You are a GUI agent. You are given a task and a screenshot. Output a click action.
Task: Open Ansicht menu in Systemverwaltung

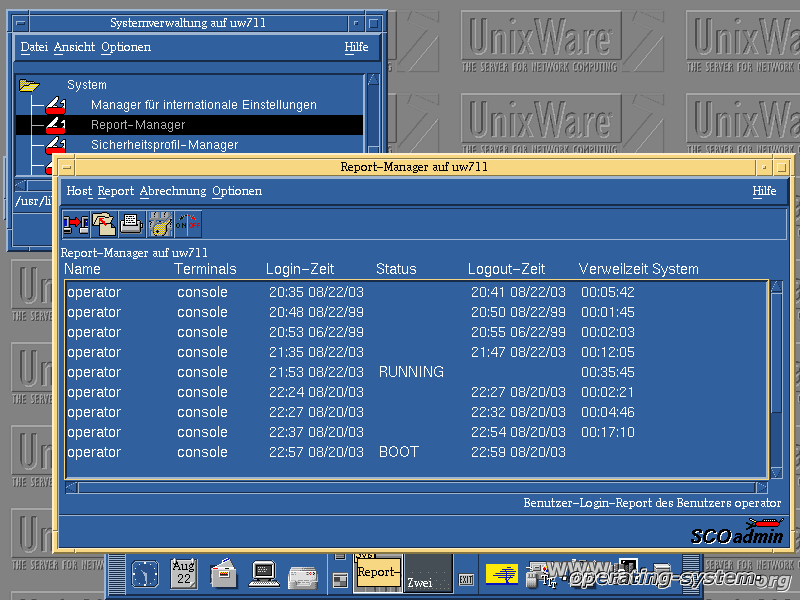pyautogui.click(x=74, y=47)
